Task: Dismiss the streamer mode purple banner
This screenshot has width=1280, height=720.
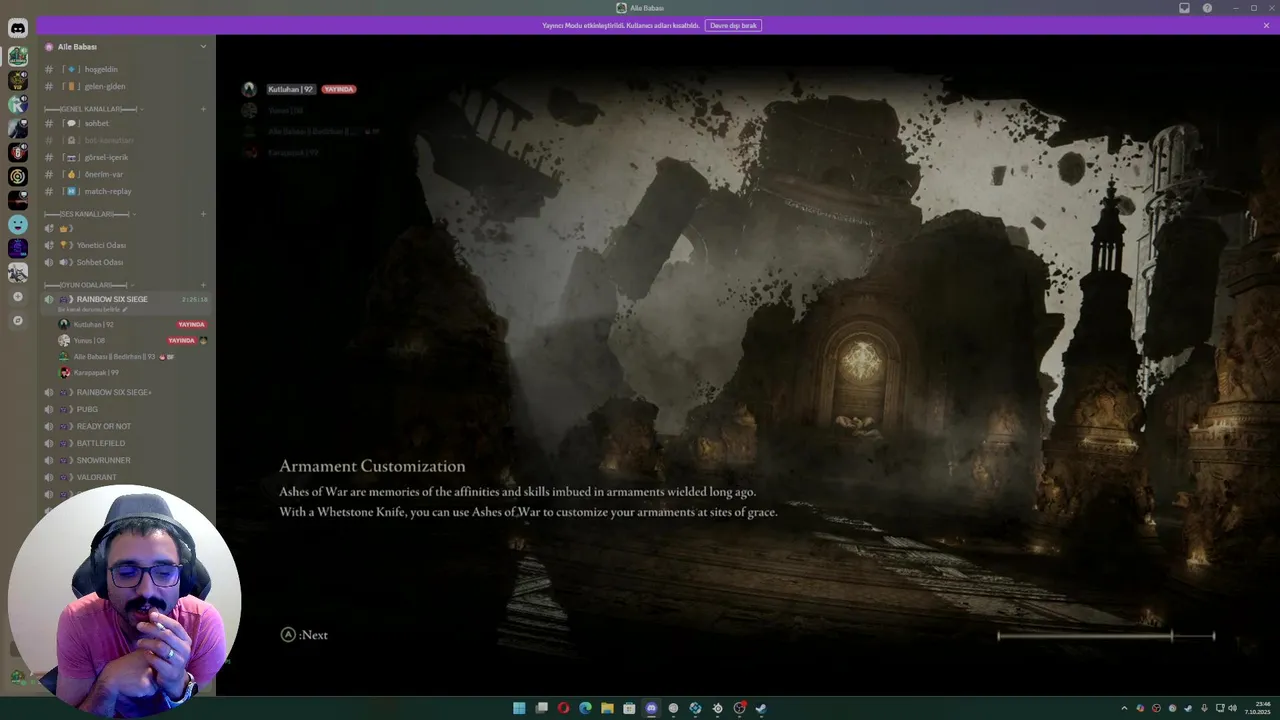Action: coord(1266,25)
